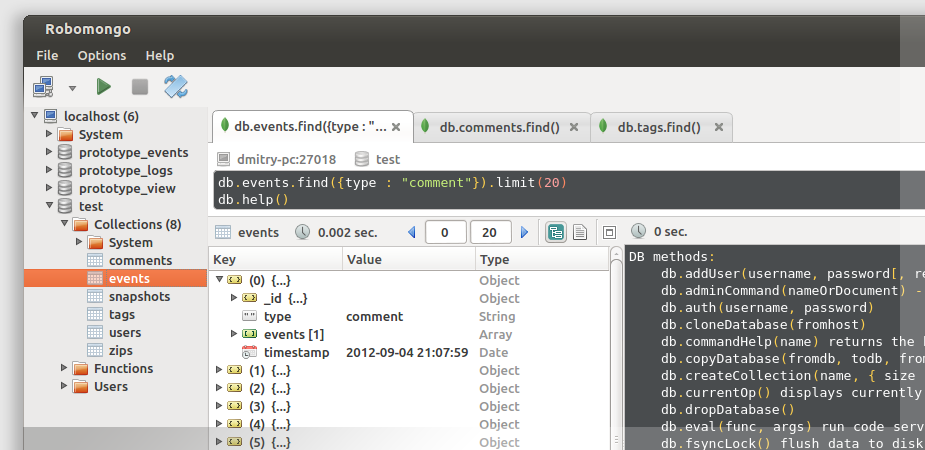Select the comments collection

pyautogui.click(x=140, y=261)
